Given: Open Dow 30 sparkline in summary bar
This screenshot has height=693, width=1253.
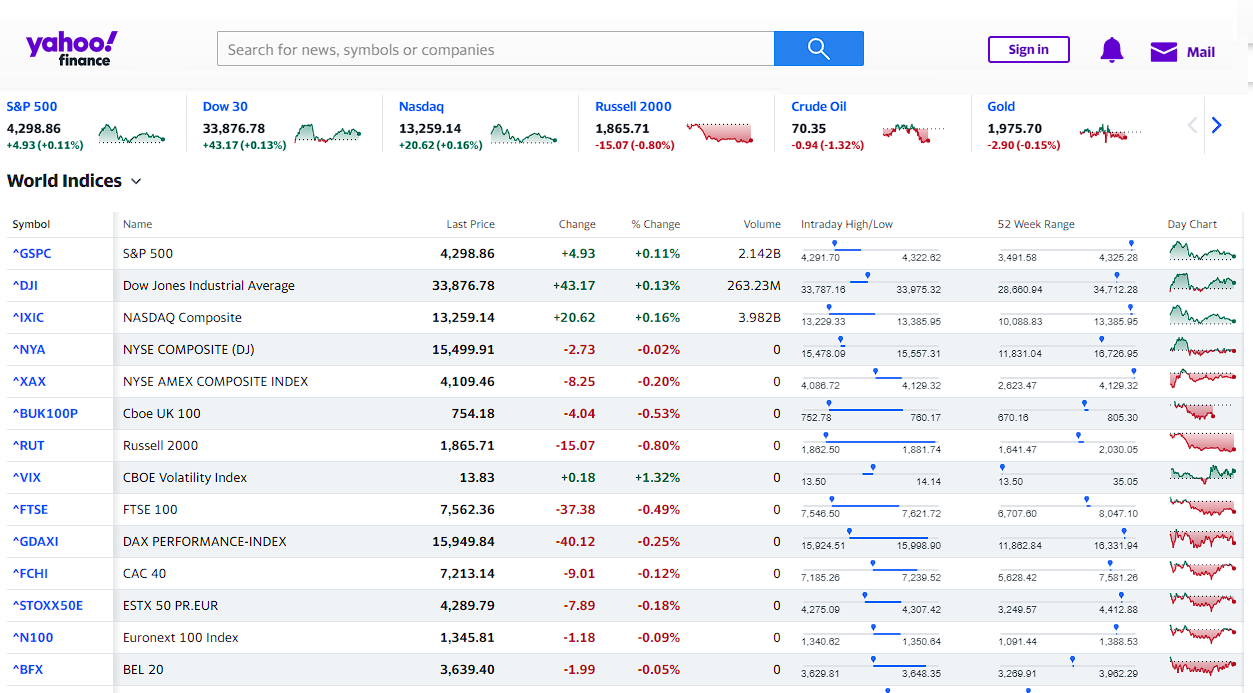Looking at the screenshot, I should pos(328,134).
